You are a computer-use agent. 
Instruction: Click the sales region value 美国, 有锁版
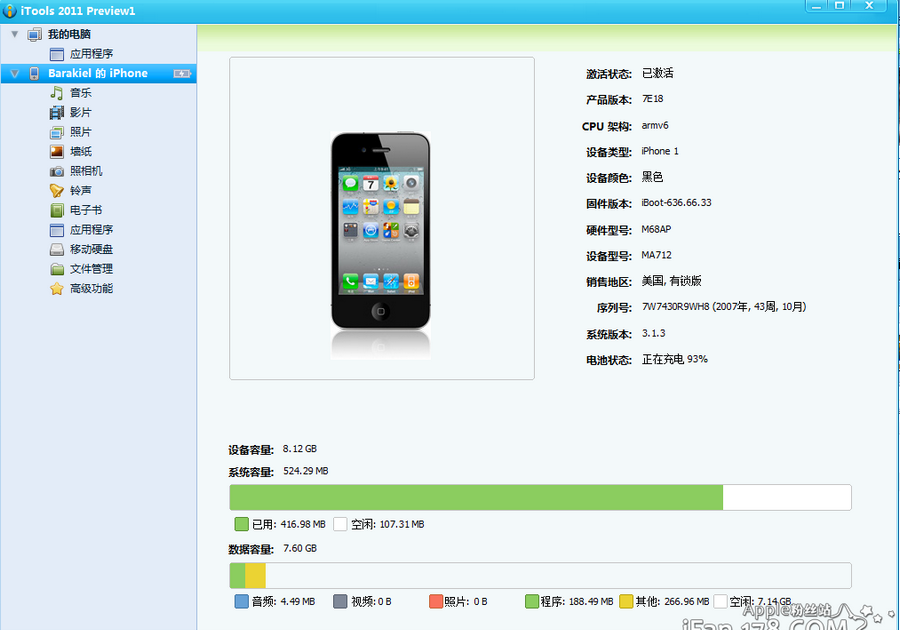coord(672,281)
